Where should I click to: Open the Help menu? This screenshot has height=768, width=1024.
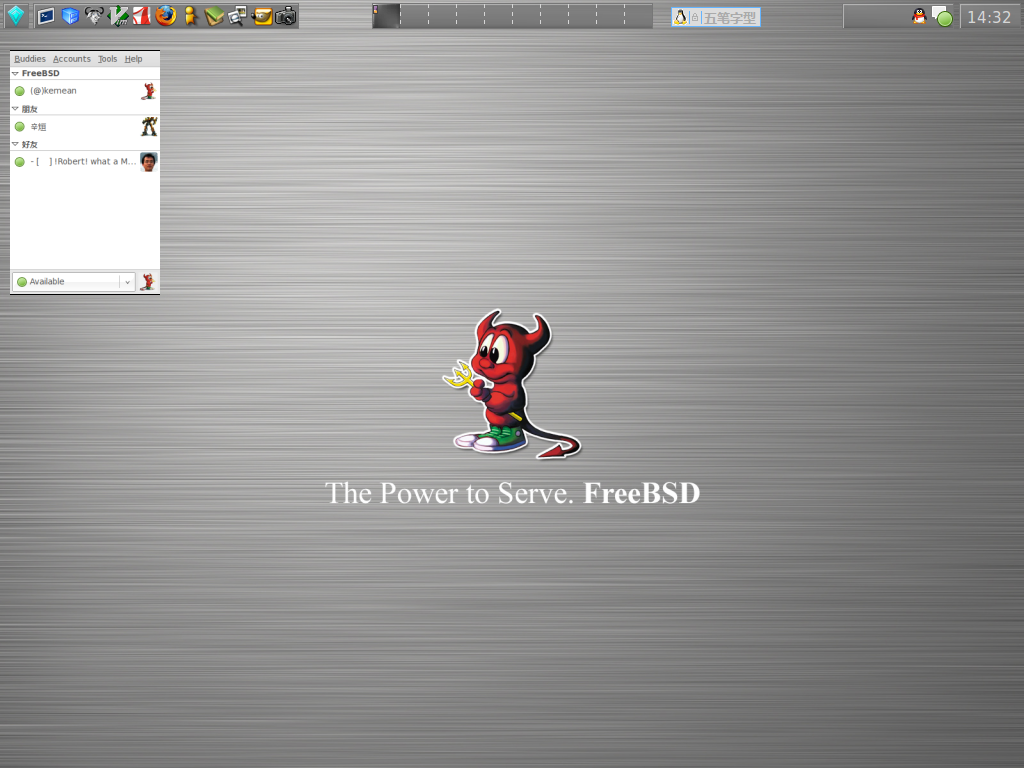point(133,59)
